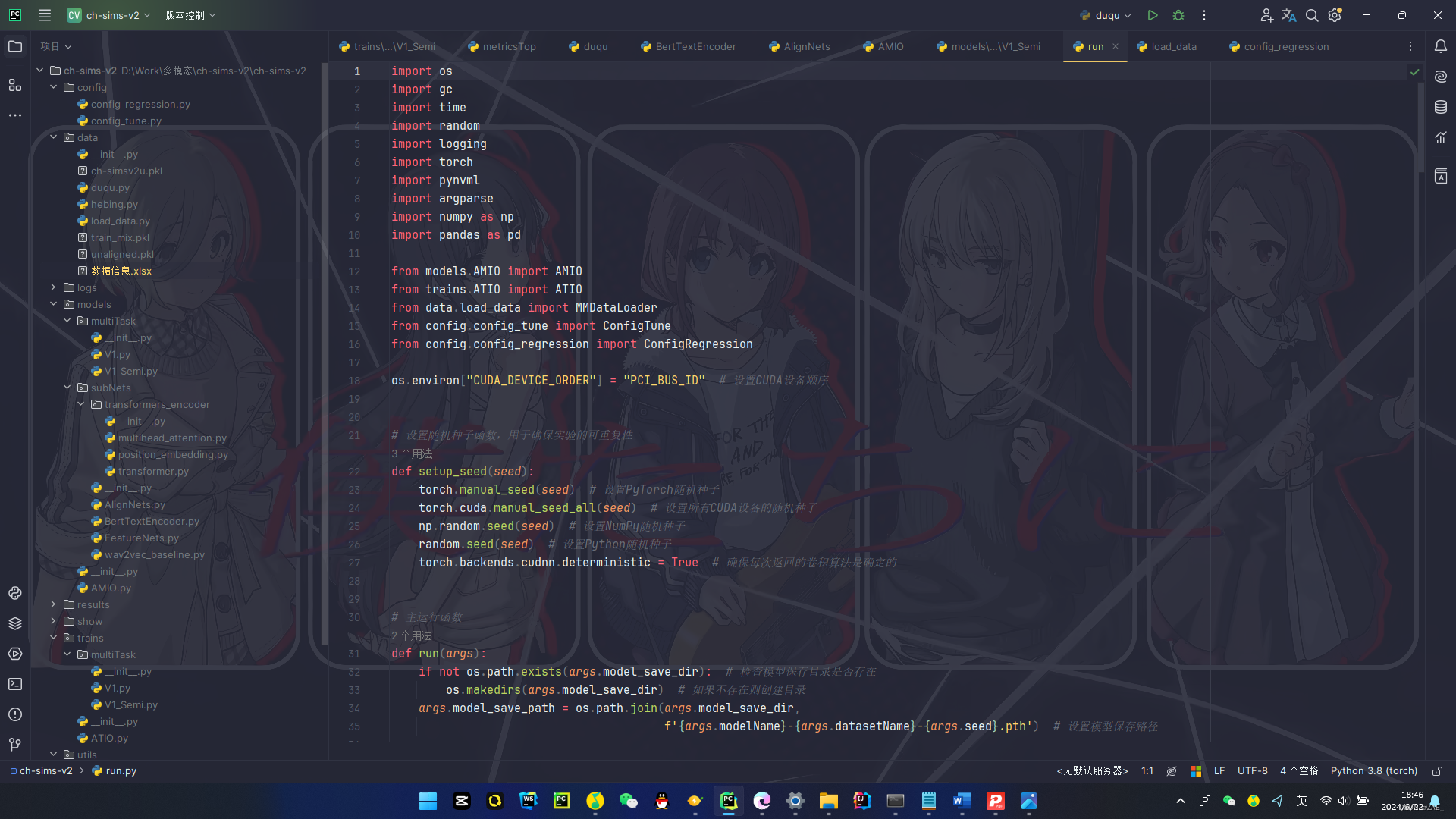Switch to the BertTextEncoder tab

(x=689, y=46)
